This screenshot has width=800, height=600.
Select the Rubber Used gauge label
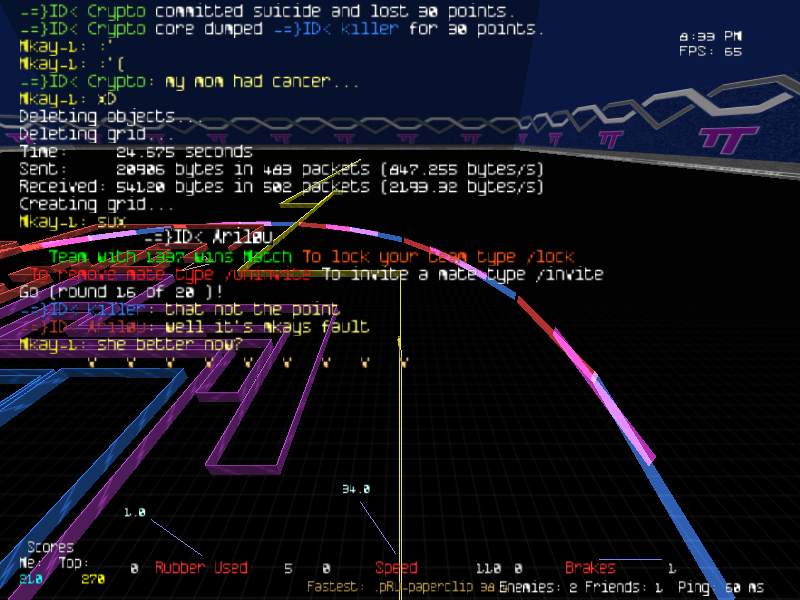pyautogui.click(x=200, y=568)
